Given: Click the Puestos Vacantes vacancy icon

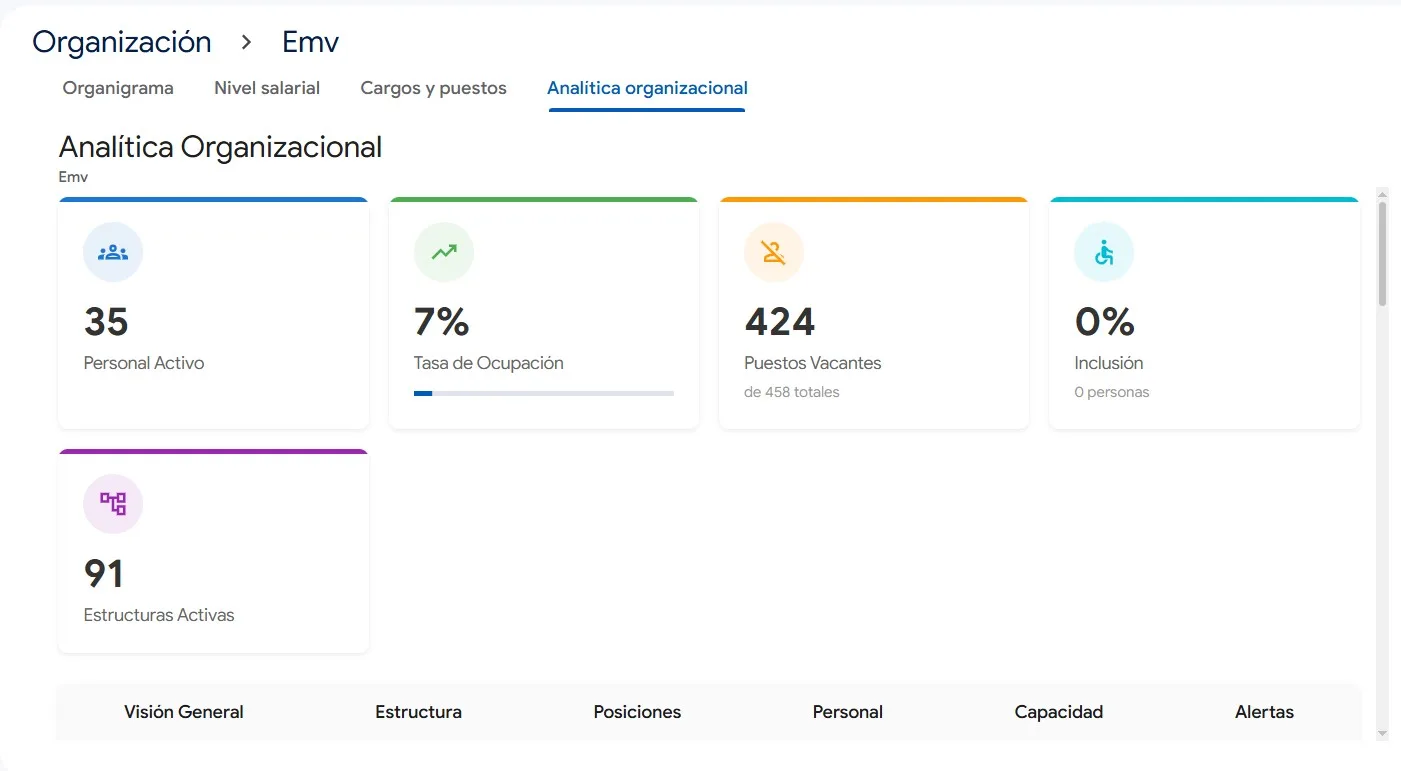Looking at the screenshot, I should (x=773, y=252).
